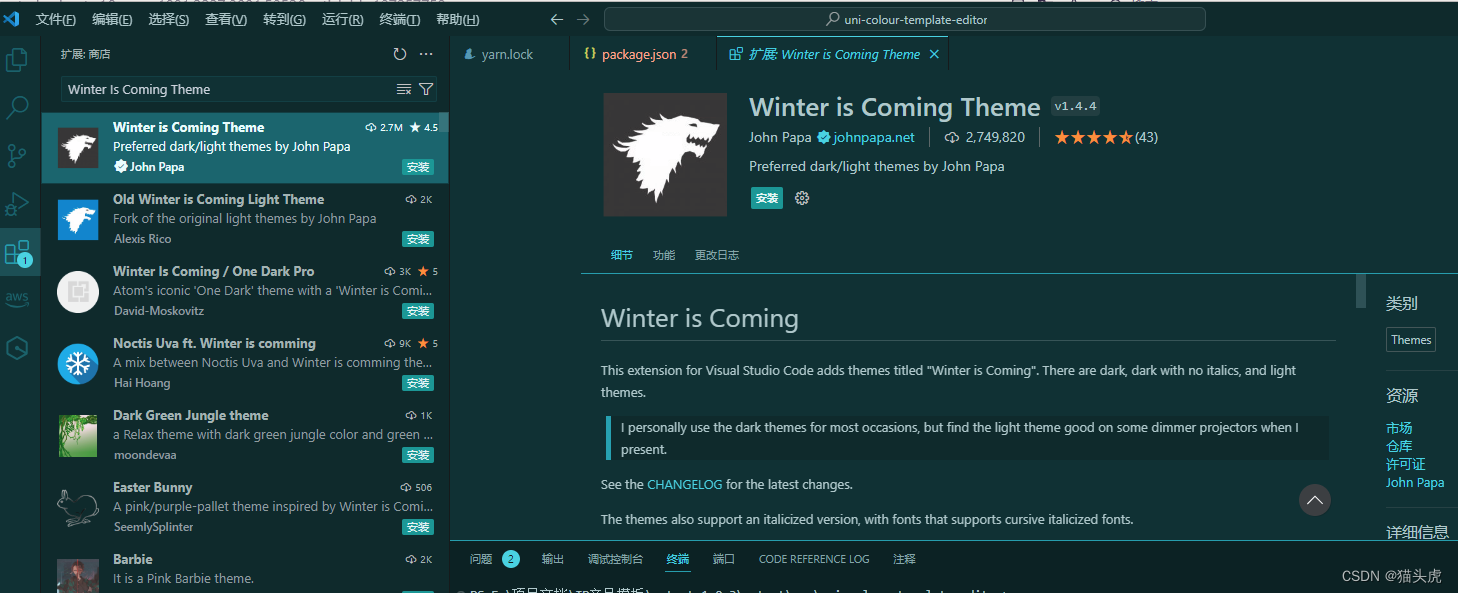Viewport: 1458px width, 593px height.
Task: Open the CHANGELOG link in the description
Action: point(684,483)
